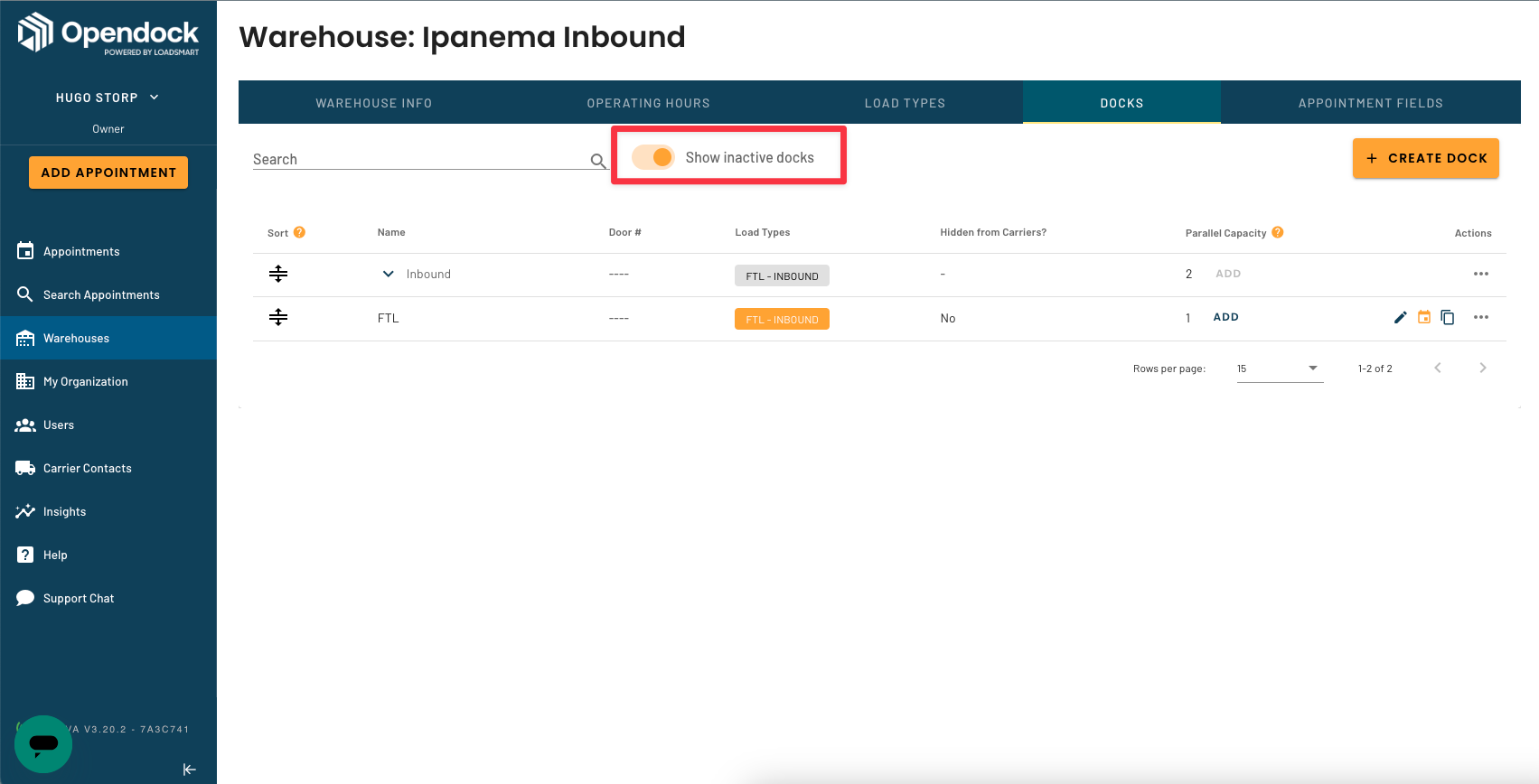Click ADD capacity on Inbound row
1539x784 pixels.
[1228, 274]
